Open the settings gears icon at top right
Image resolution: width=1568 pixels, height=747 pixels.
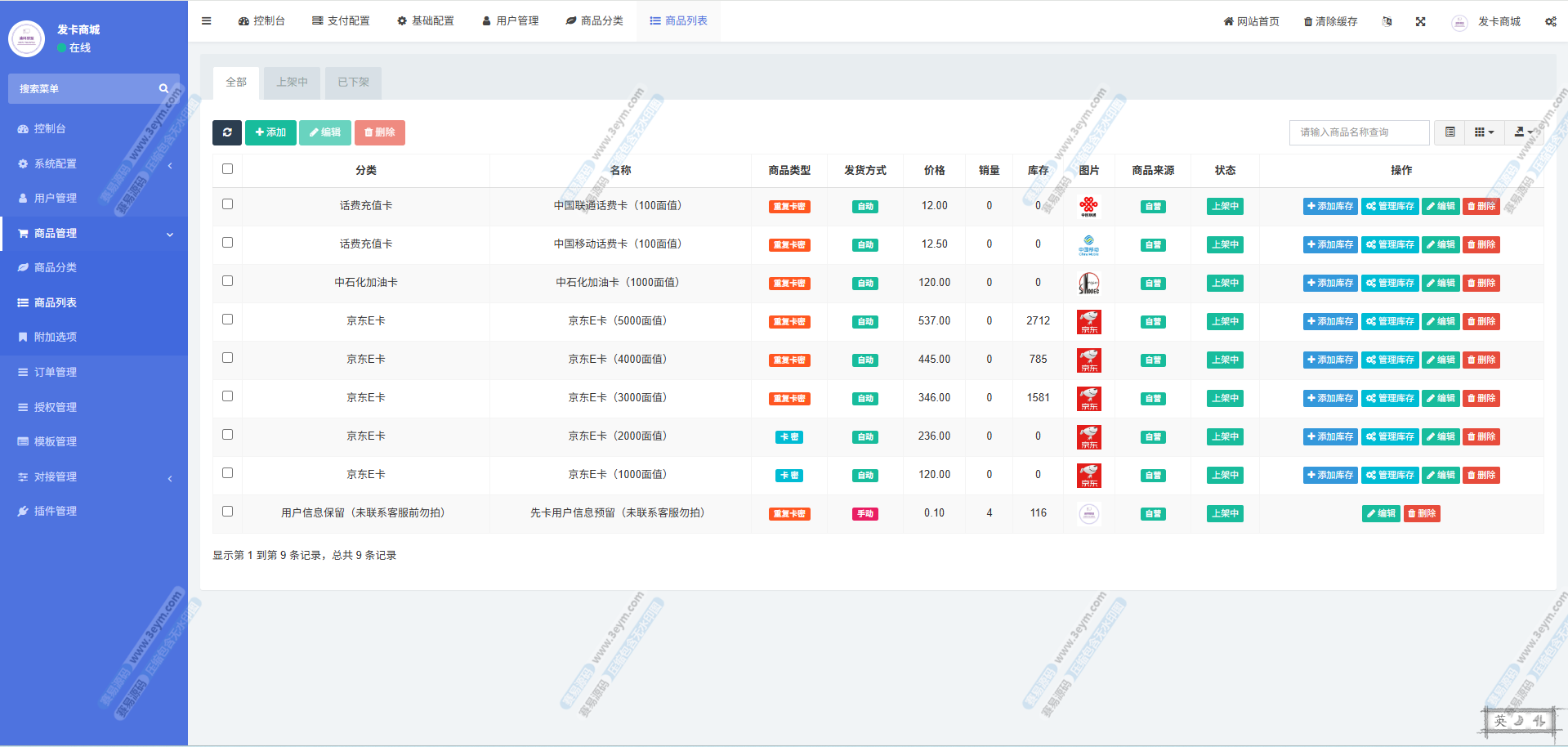tap(1550, 22)
